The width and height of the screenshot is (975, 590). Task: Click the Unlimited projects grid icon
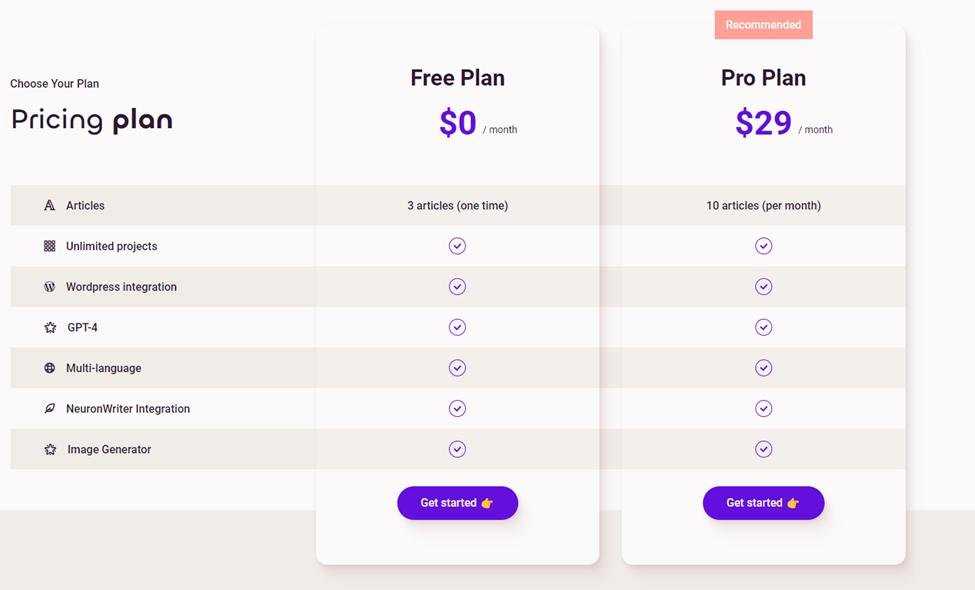[50, 246]
